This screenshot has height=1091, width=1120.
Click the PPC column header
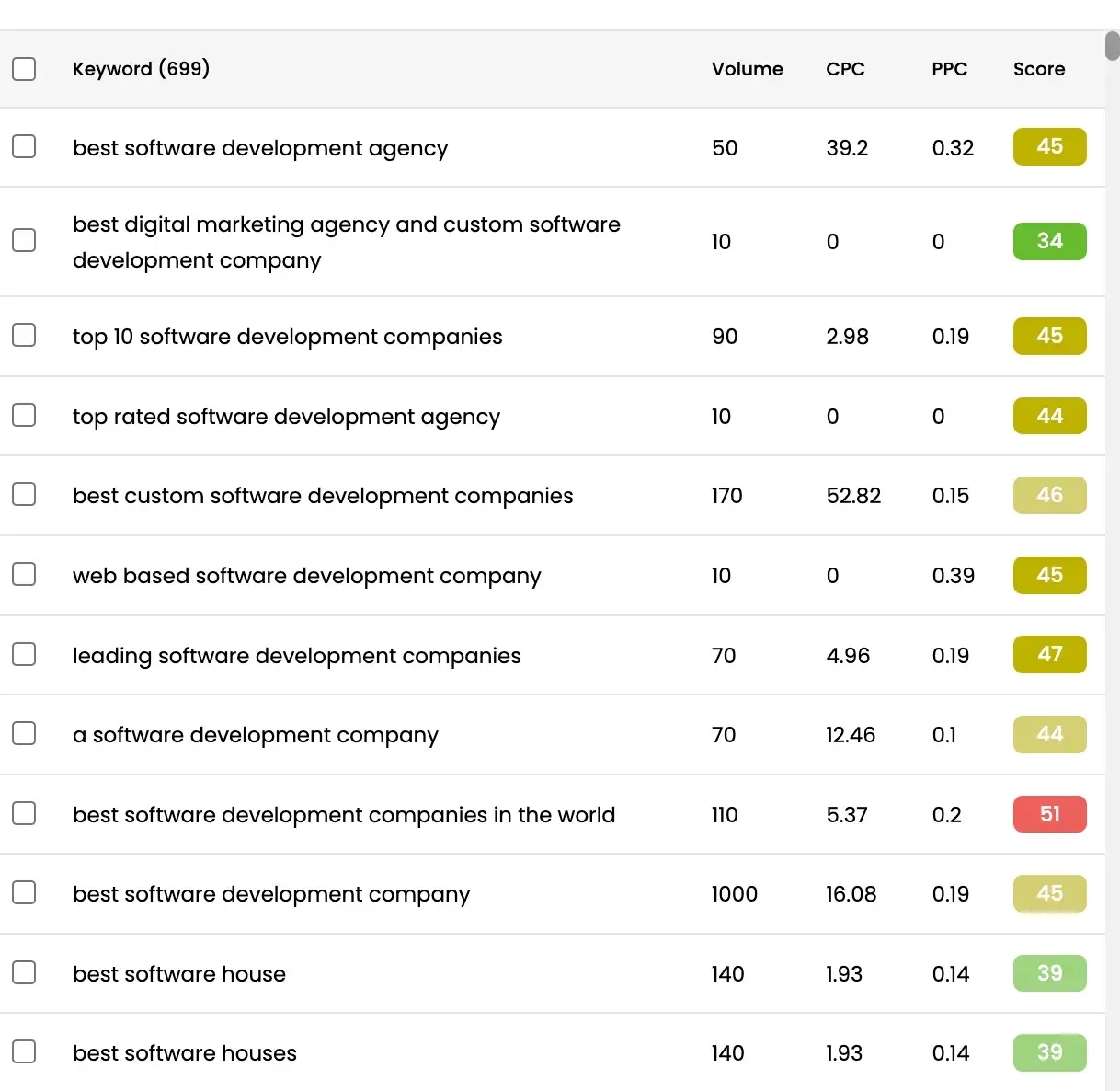click(949, 69)
